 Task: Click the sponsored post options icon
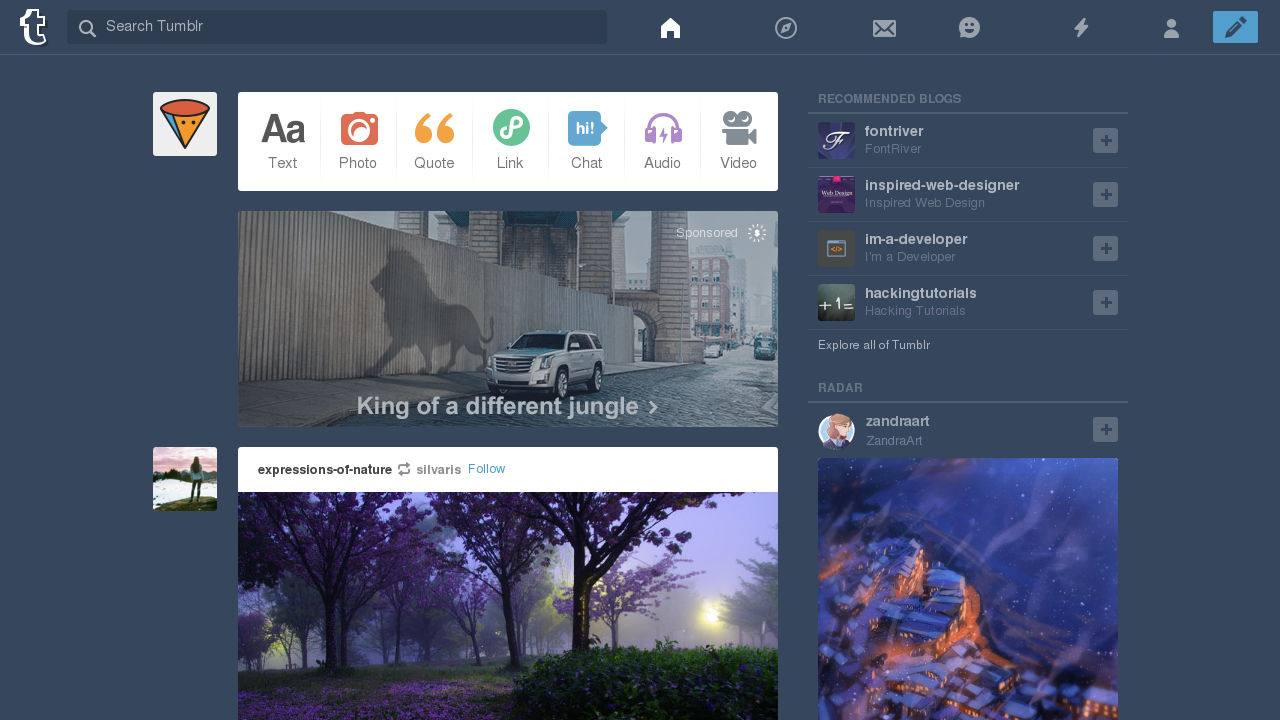coord(757,233)
